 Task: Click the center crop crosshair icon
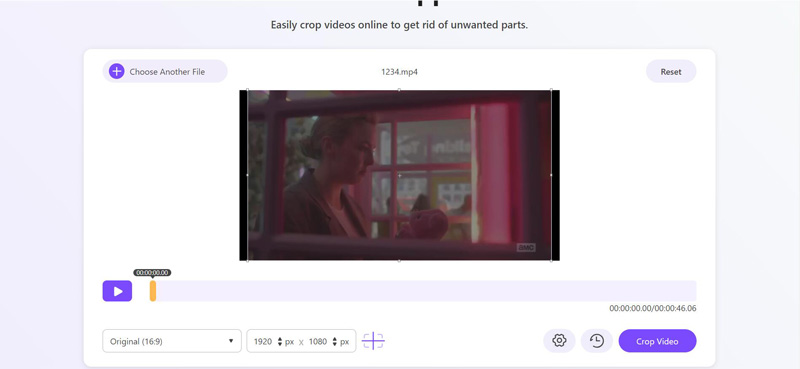(373, 340)
